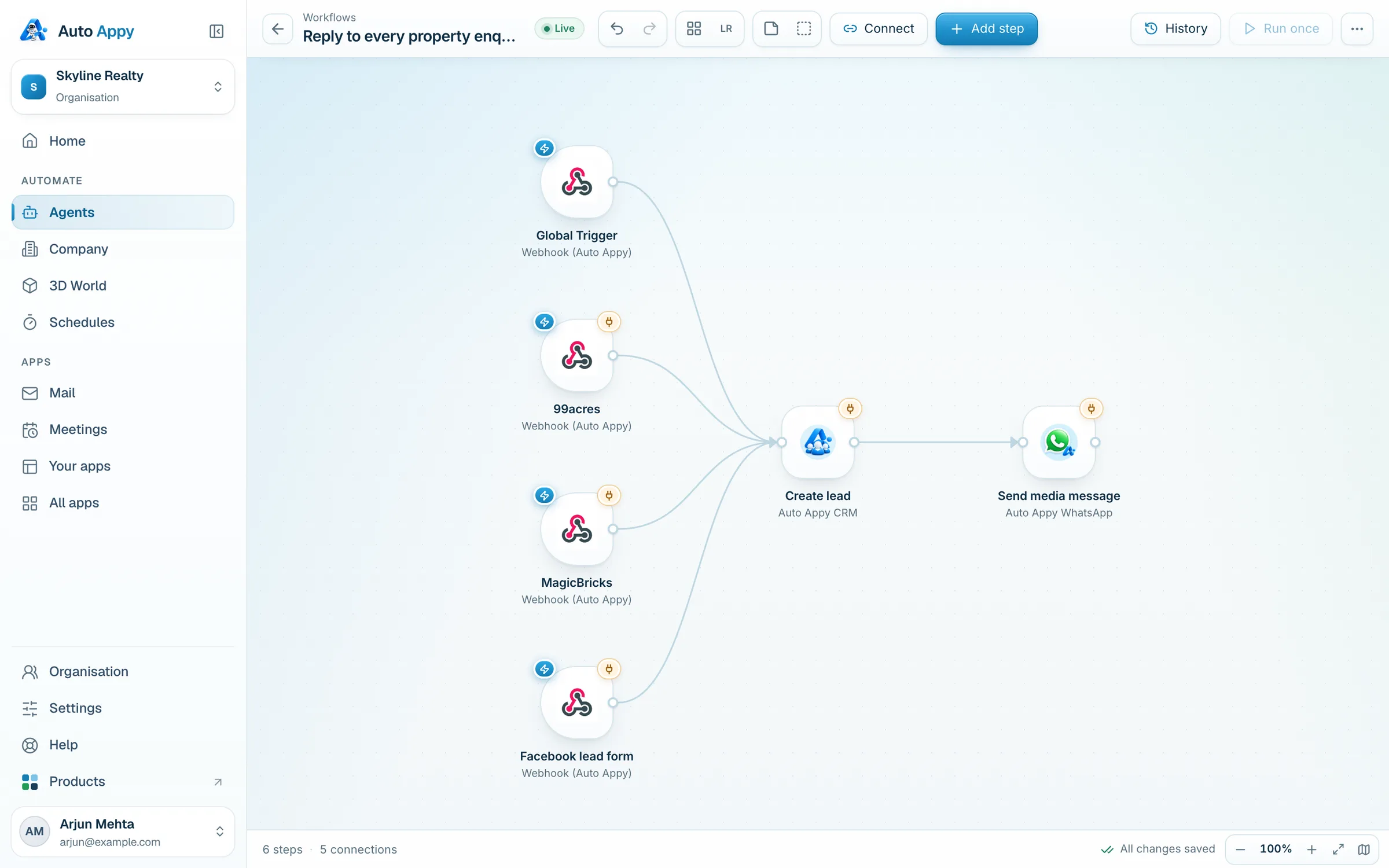Image resolution: width=1389 pixels, height=868 pixels.
Task: Fit the canvas to view with the expand icon
Action: point(1338,849)
